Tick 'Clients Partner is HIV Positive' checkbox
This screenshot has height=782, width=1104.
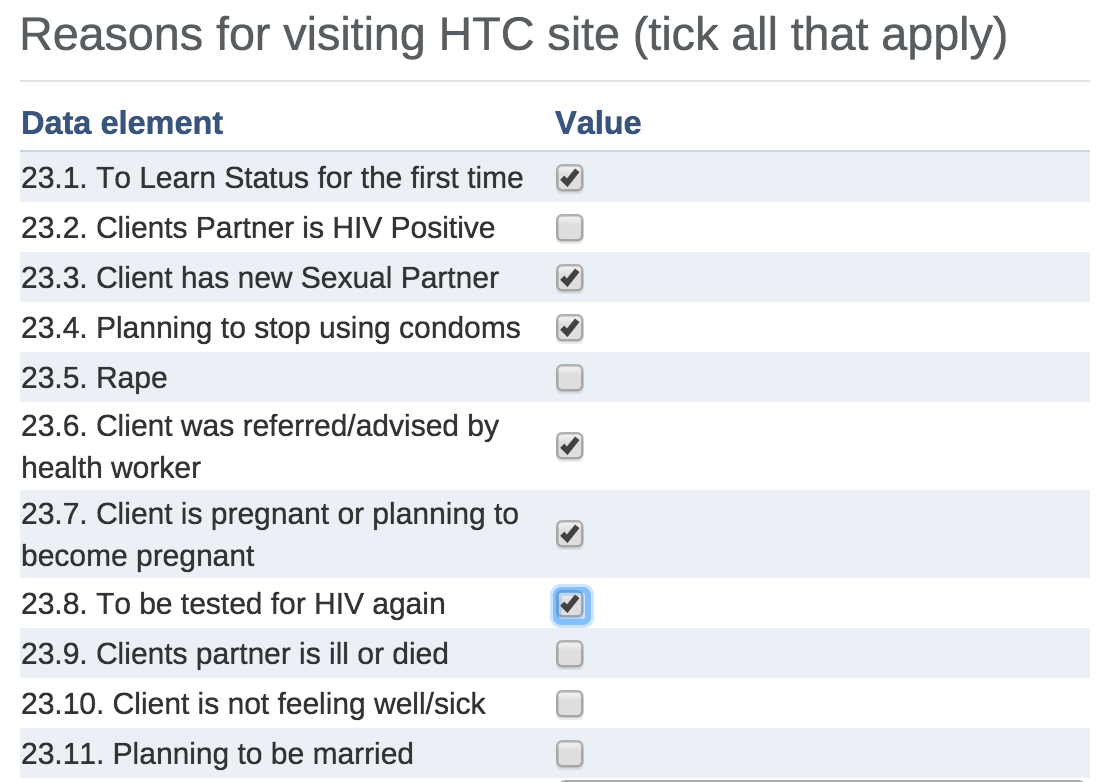[x=569, y=229]
